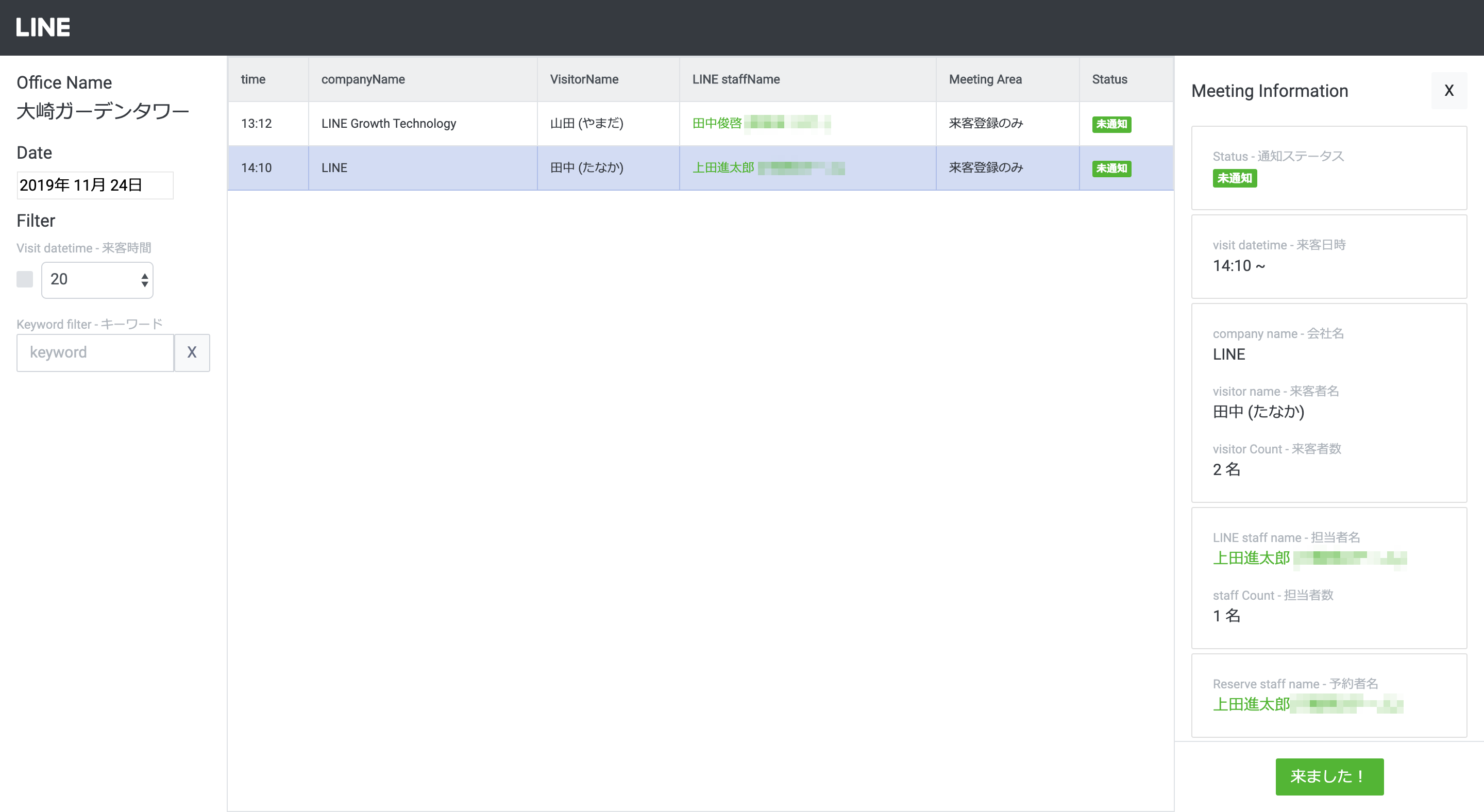Click visitor name 田中 (たなか) in panel
The width and height of the screenshot is (1484, 812).
click(x=1258, y=411)
